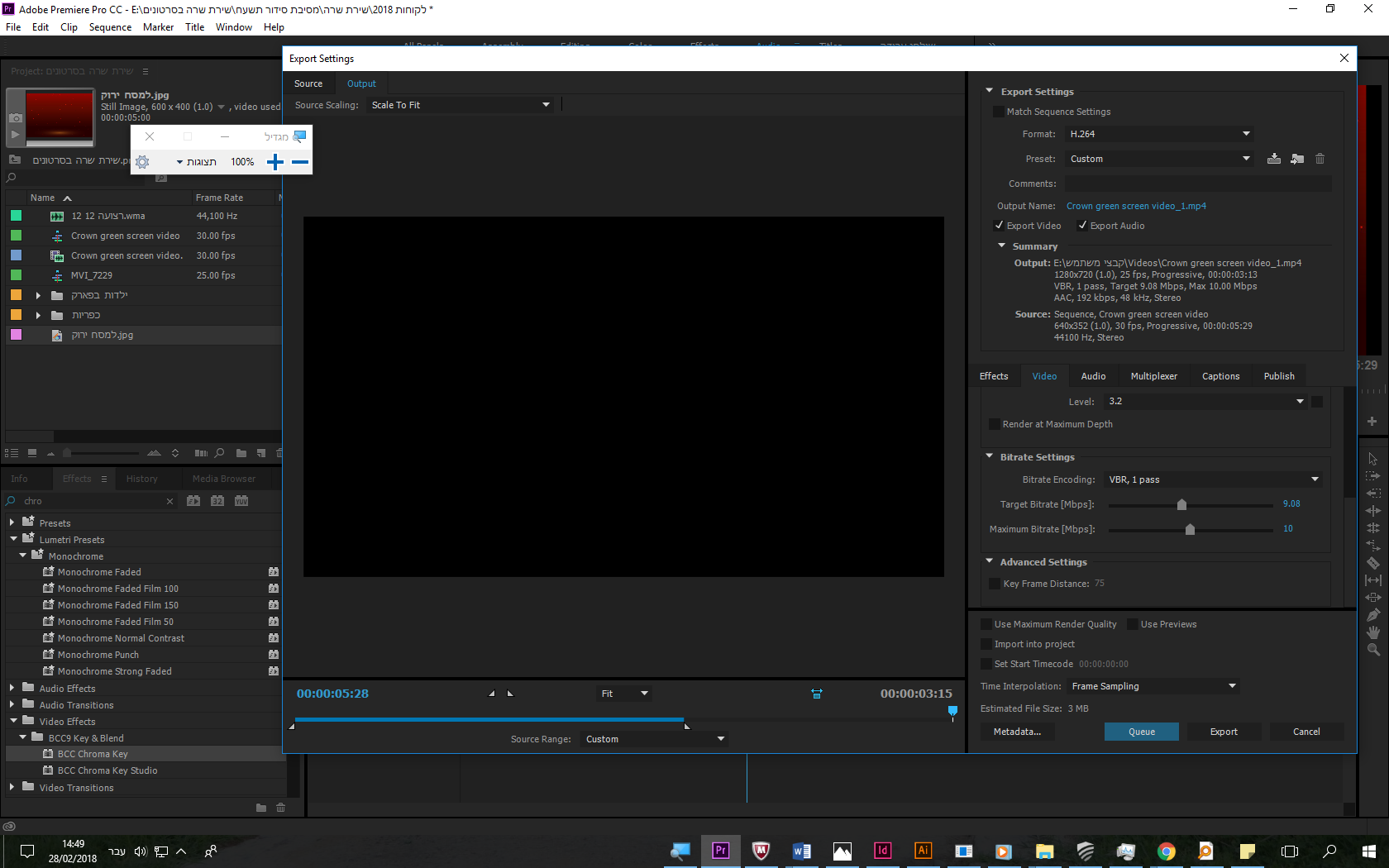Click the Target Bitrate slider handle
This screenshot has height=868, width=1389.
coord(1181,504)
